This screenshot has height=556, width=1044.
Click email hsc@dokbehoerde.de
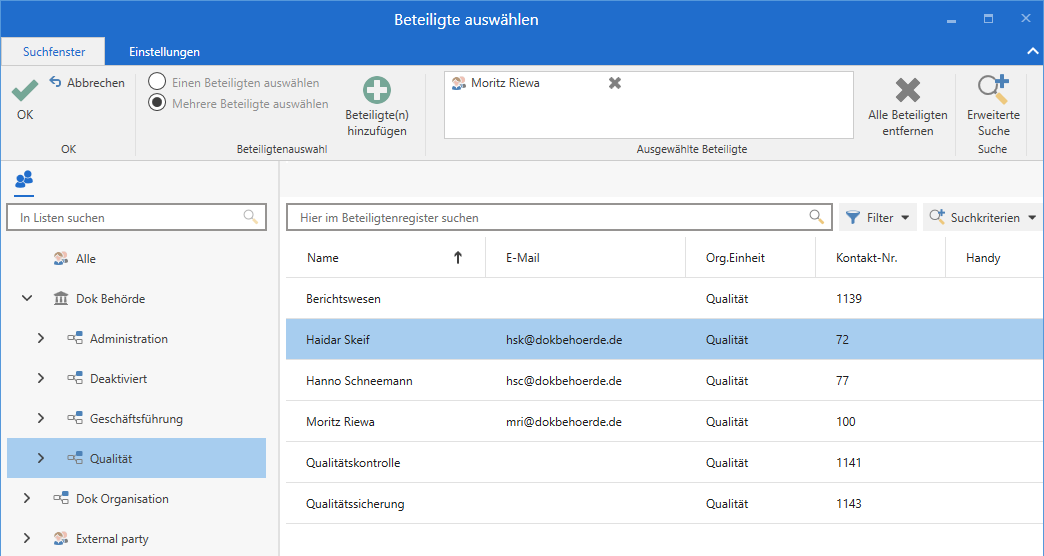[x=564, y=381]
